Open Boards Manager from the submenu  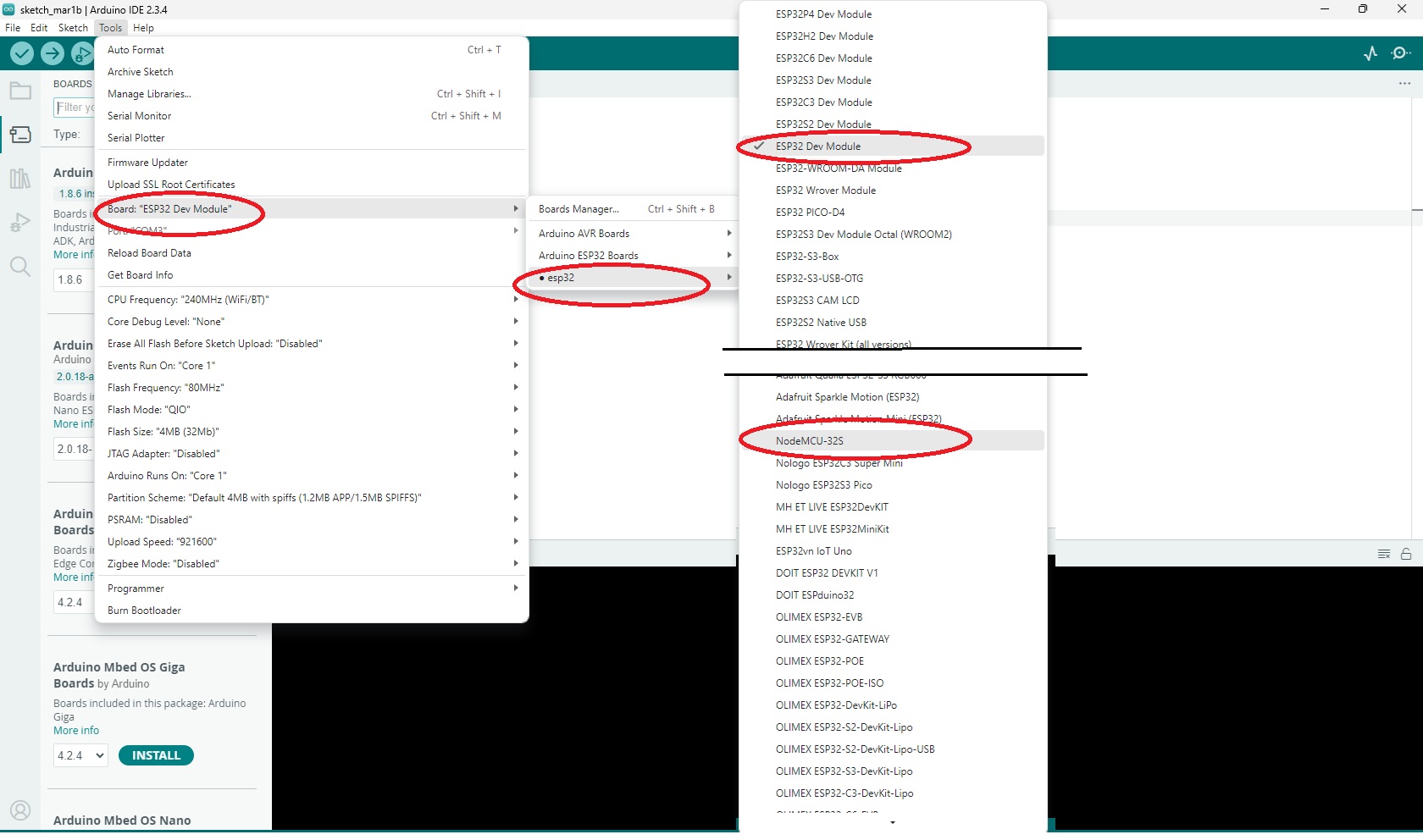pyautogui.click(x=579, y=209)
